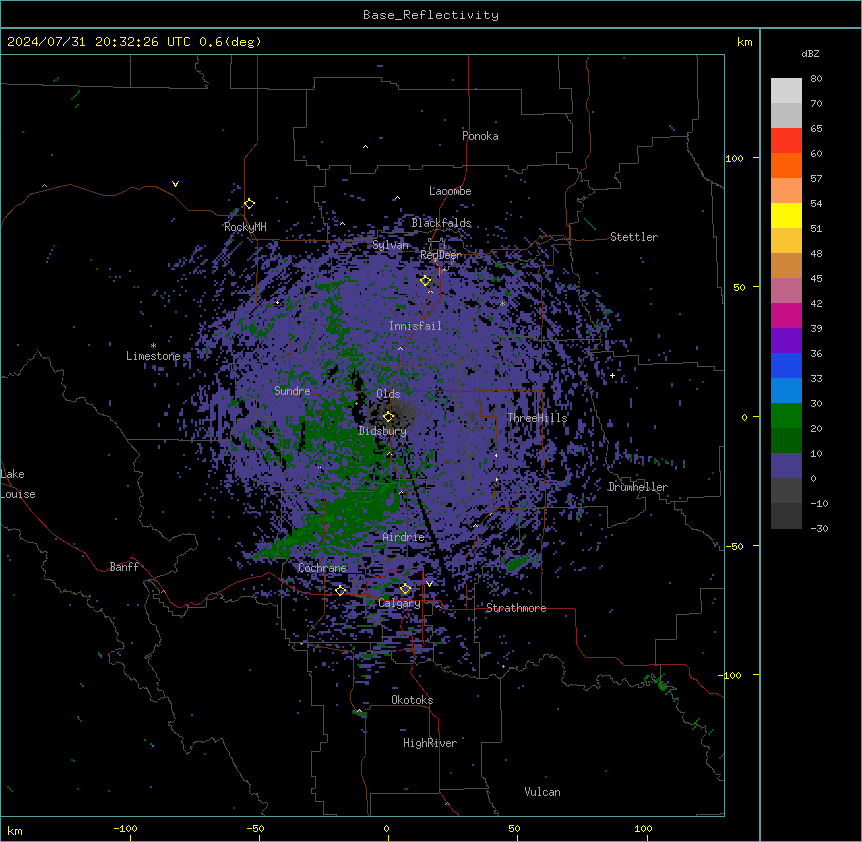Click the Lake Louise label

coord(18,484)
